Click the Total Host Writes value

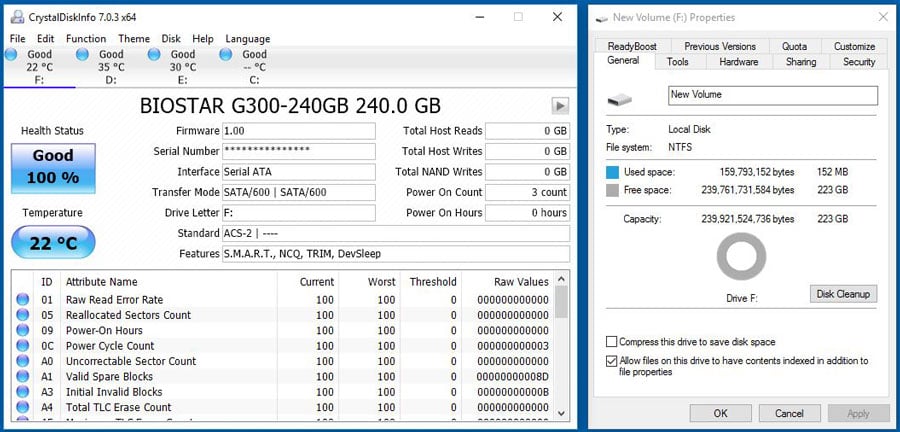point(527,151)
